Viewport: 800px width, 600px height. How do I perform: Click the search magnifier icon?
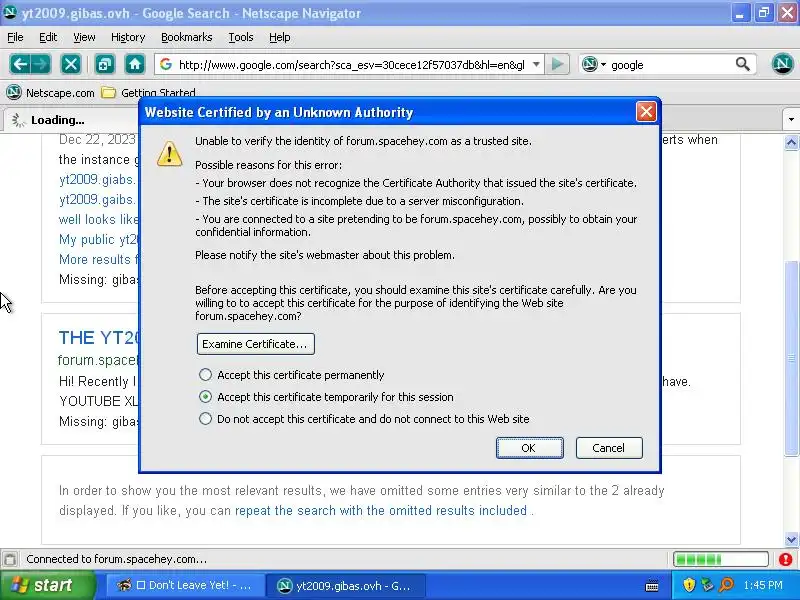pyautogui.click(x=743, y=64)
